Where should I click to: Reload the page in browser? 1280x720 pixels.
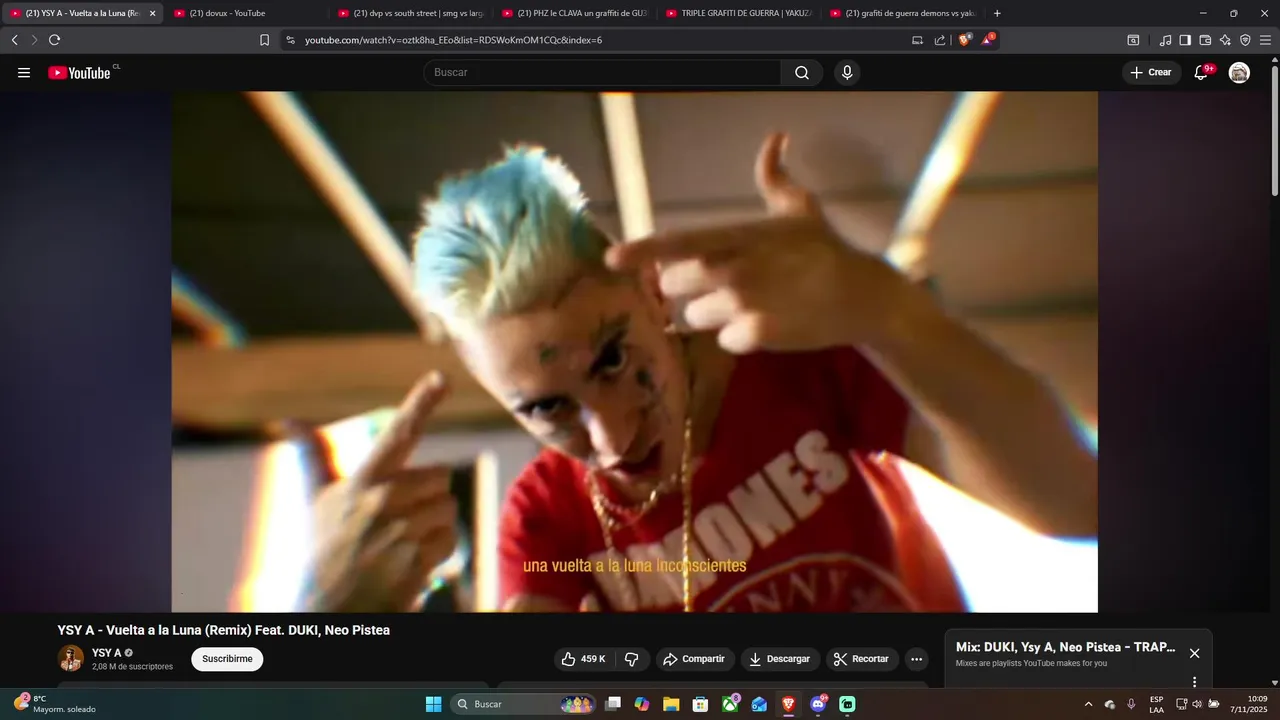pyautogui.click(x=54, y=40)
